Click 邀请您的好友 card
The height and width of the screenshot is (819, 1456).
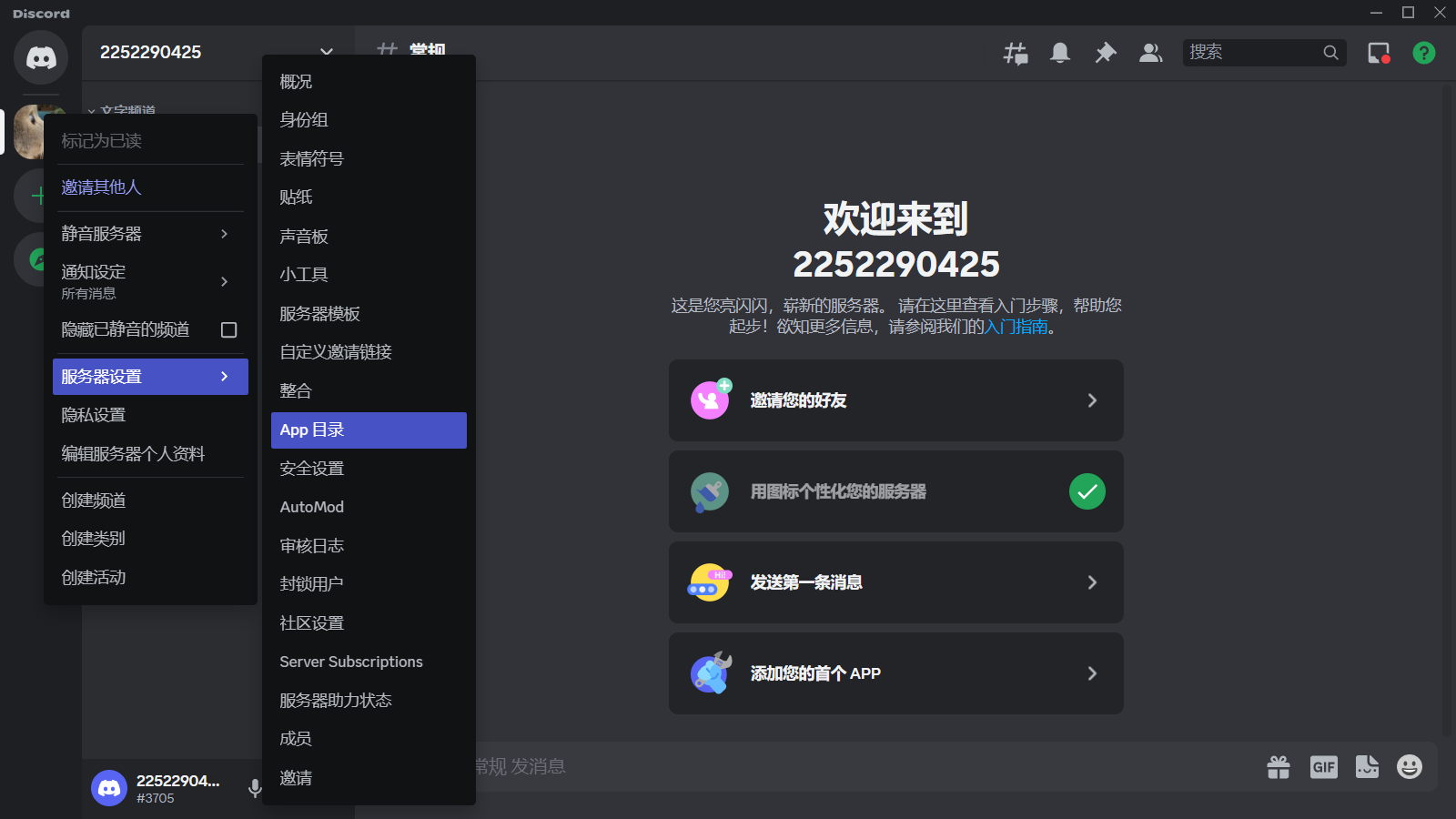coord(896,400)
